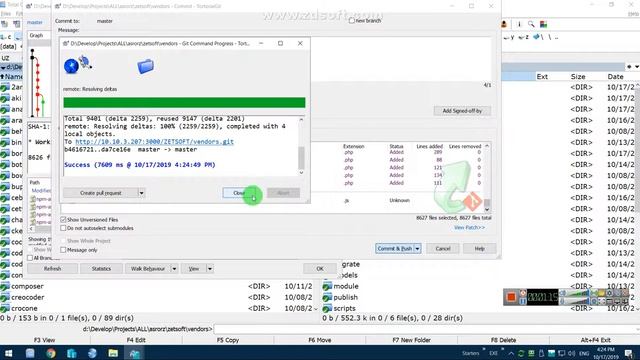640x360 pixels.
Task: Click the F4 Edit button
Action: pos(136,340)
